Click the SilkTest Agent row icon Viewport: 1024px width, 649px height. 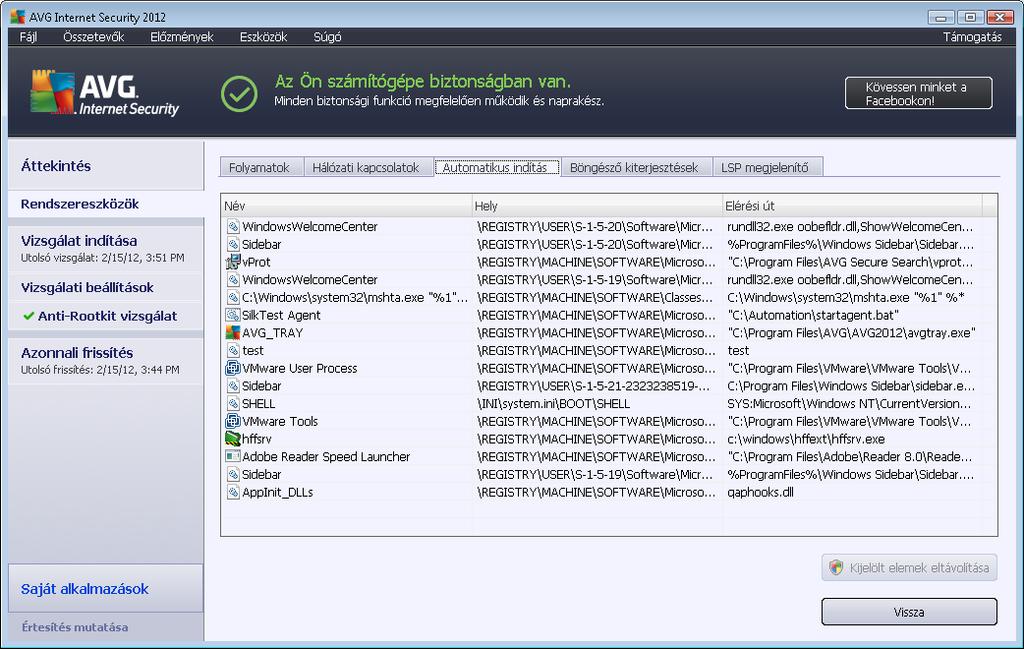[232, 315]
